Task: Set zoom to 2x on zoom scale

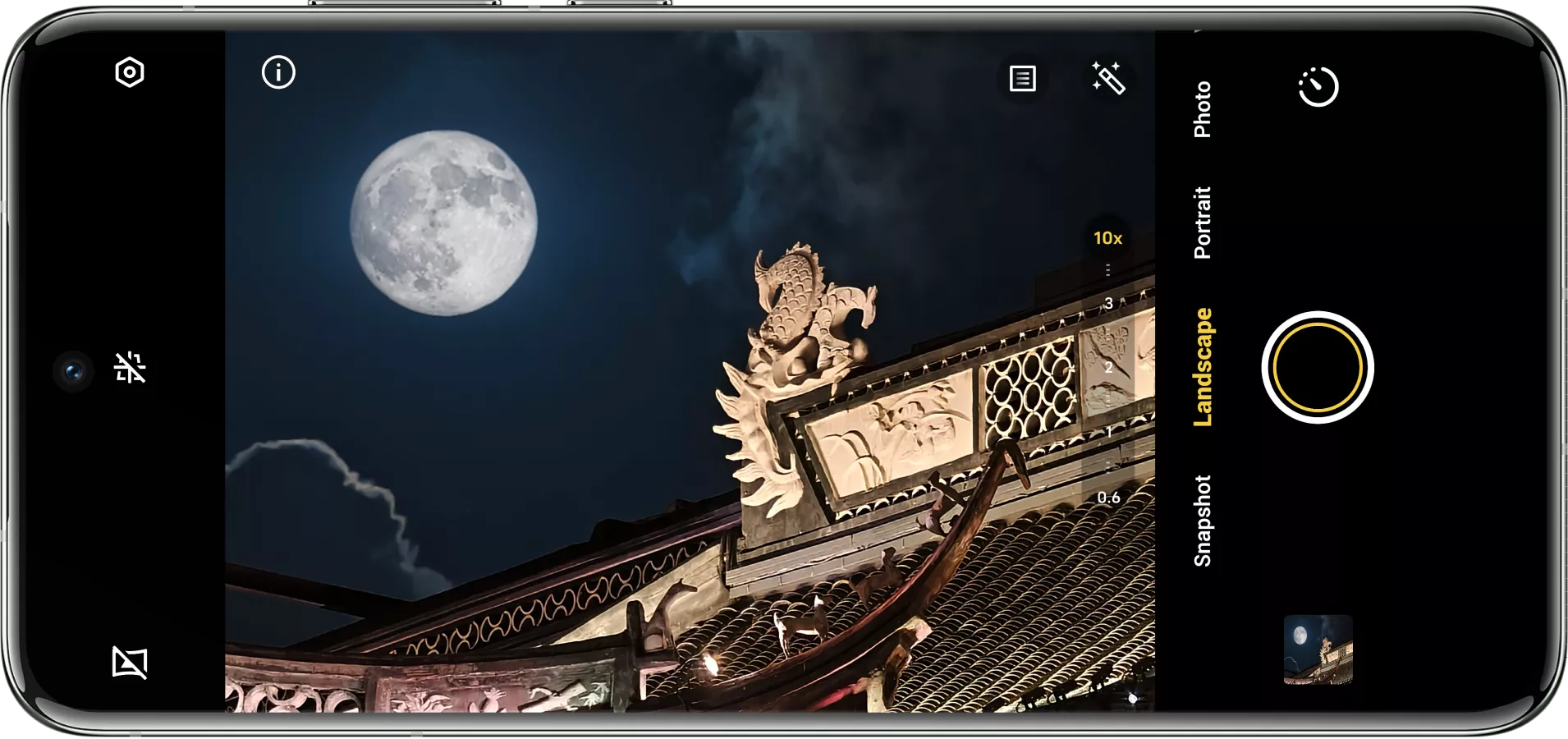Action: click(1108, 367)
